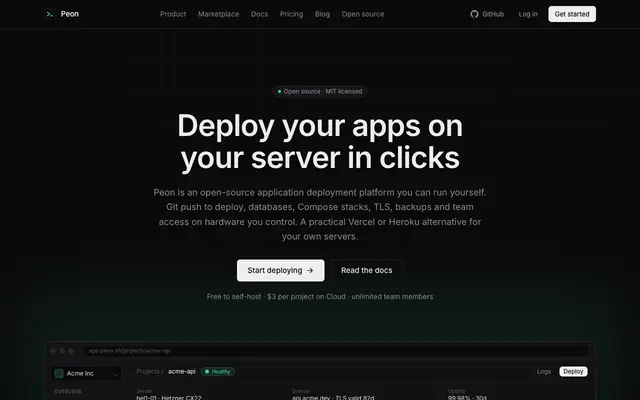
Task: Click the app.peon.sh URL address bar
Action: 336,351
